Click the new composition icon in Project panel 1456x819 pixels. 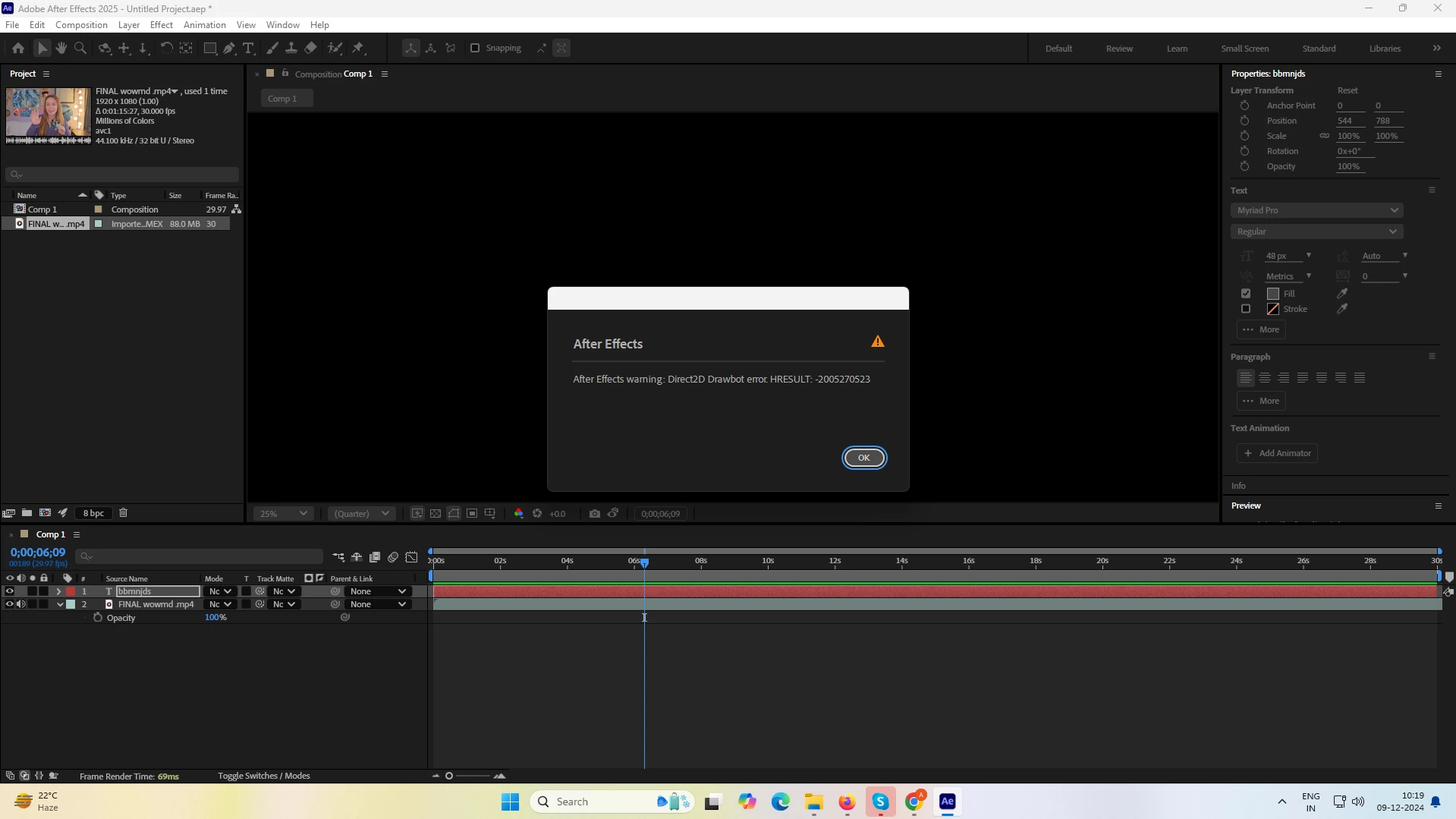(45, 513)
